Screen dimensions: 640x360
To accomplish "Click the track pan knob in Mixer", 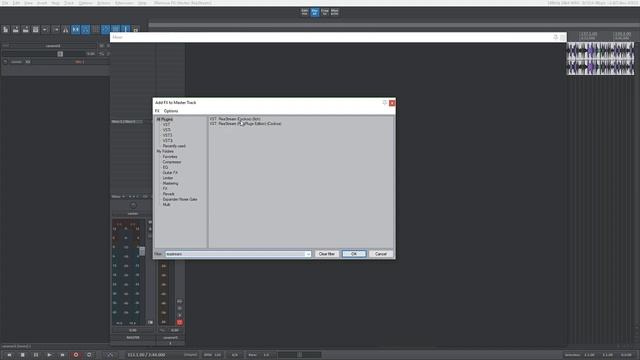I will tap(133, 205).
